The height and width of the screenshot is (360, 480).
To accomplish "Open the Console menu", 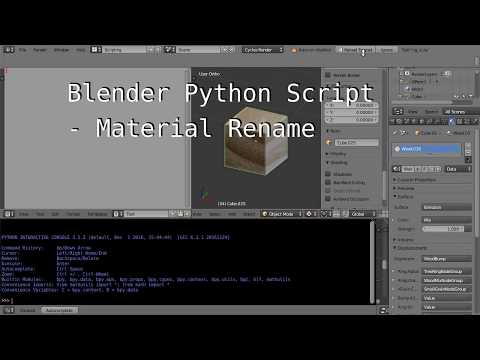I will tap(27, 310).
